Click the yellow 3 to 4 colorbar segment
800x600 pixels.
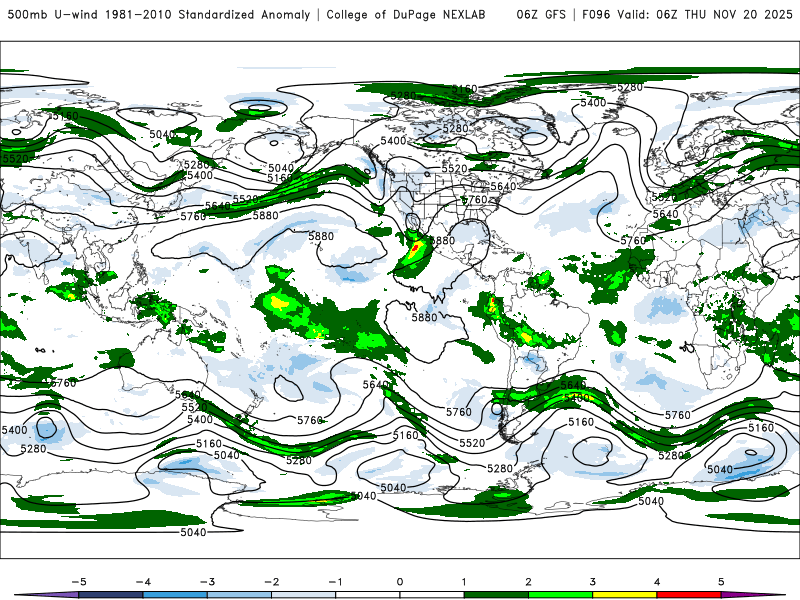click(x=625, y=595)
